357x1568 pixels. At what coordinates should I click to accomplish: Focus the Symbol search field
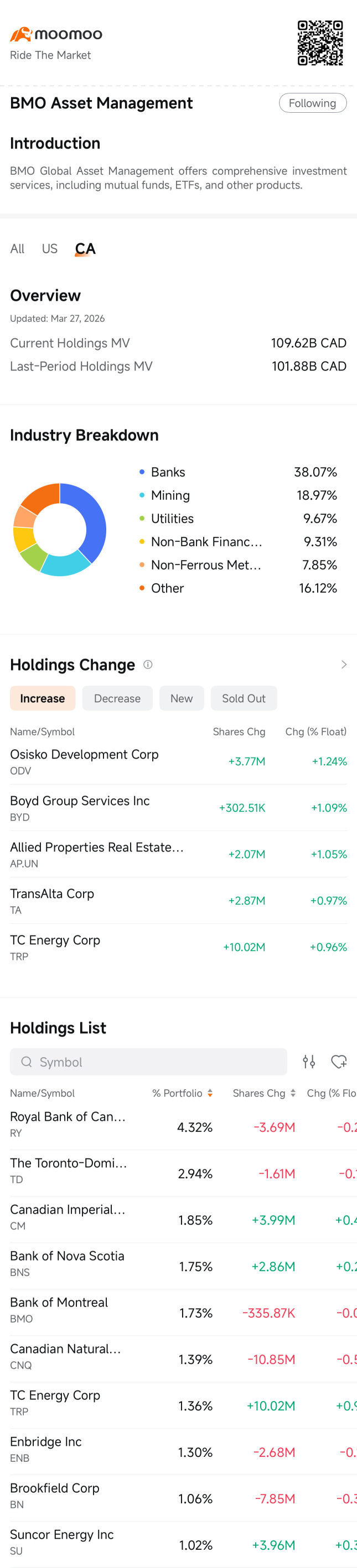pos(148,1062)
